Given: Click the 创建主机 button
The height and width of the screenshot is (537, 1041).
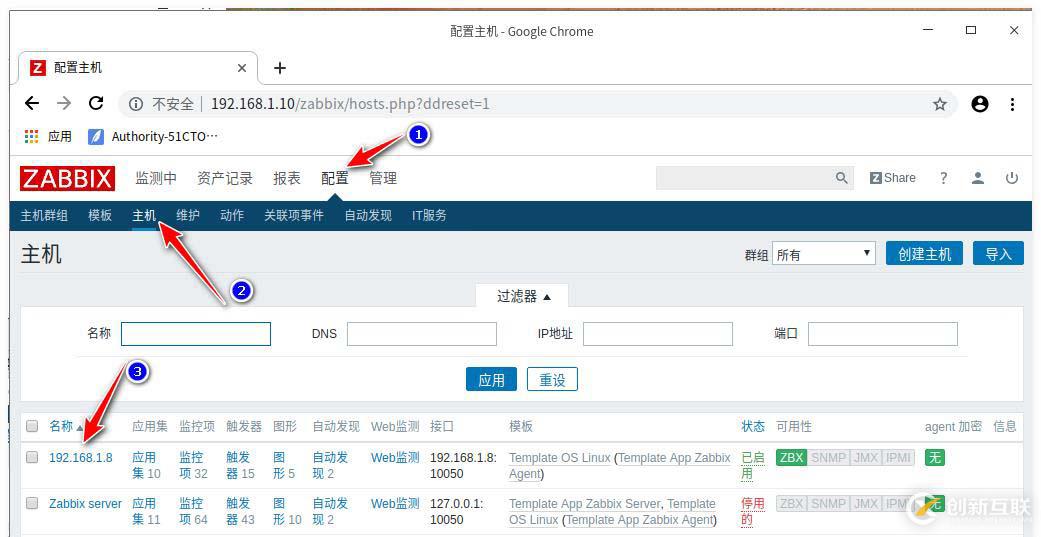Looking at the screenshot, I should click(x=924, y=254).
